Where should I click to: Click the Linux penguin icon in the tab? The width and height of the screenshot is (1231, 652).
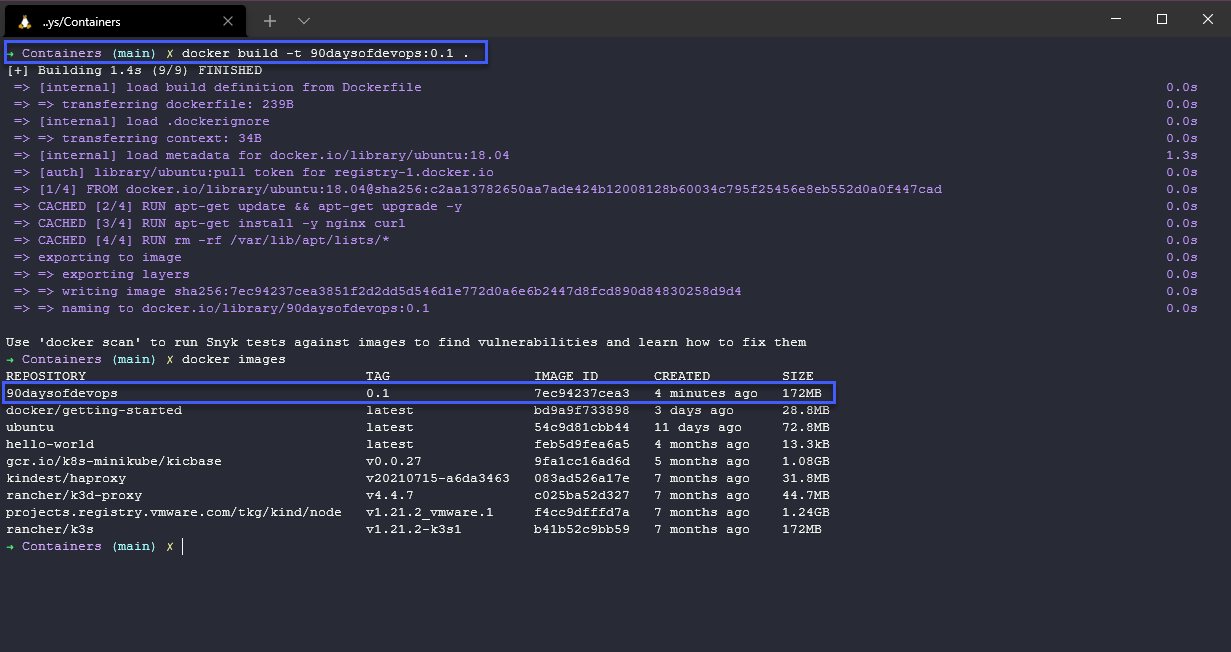(x=24, y=20)
